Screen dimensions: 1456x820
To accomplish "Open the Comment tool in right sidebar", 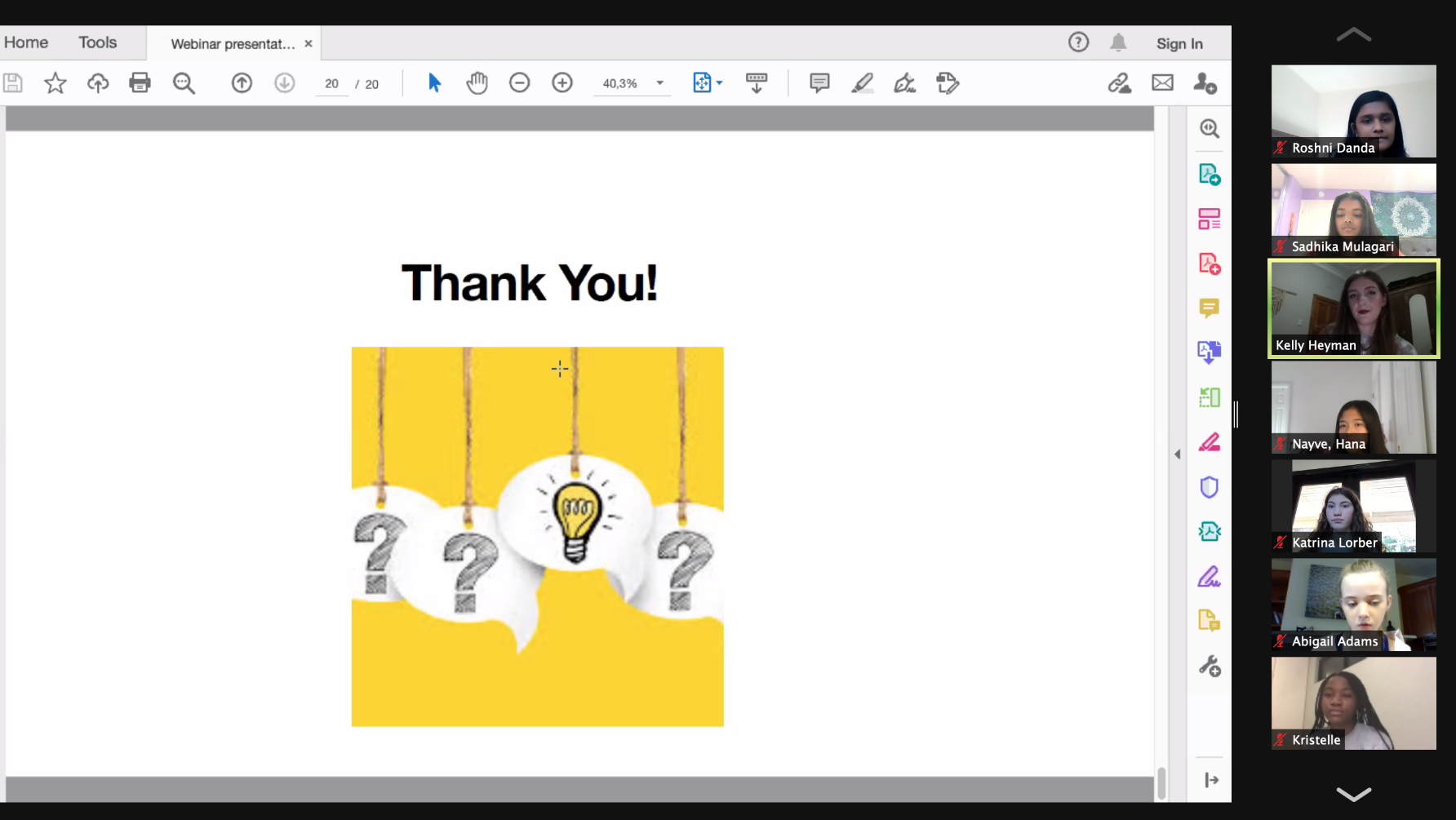I will tap(1210, 308).
